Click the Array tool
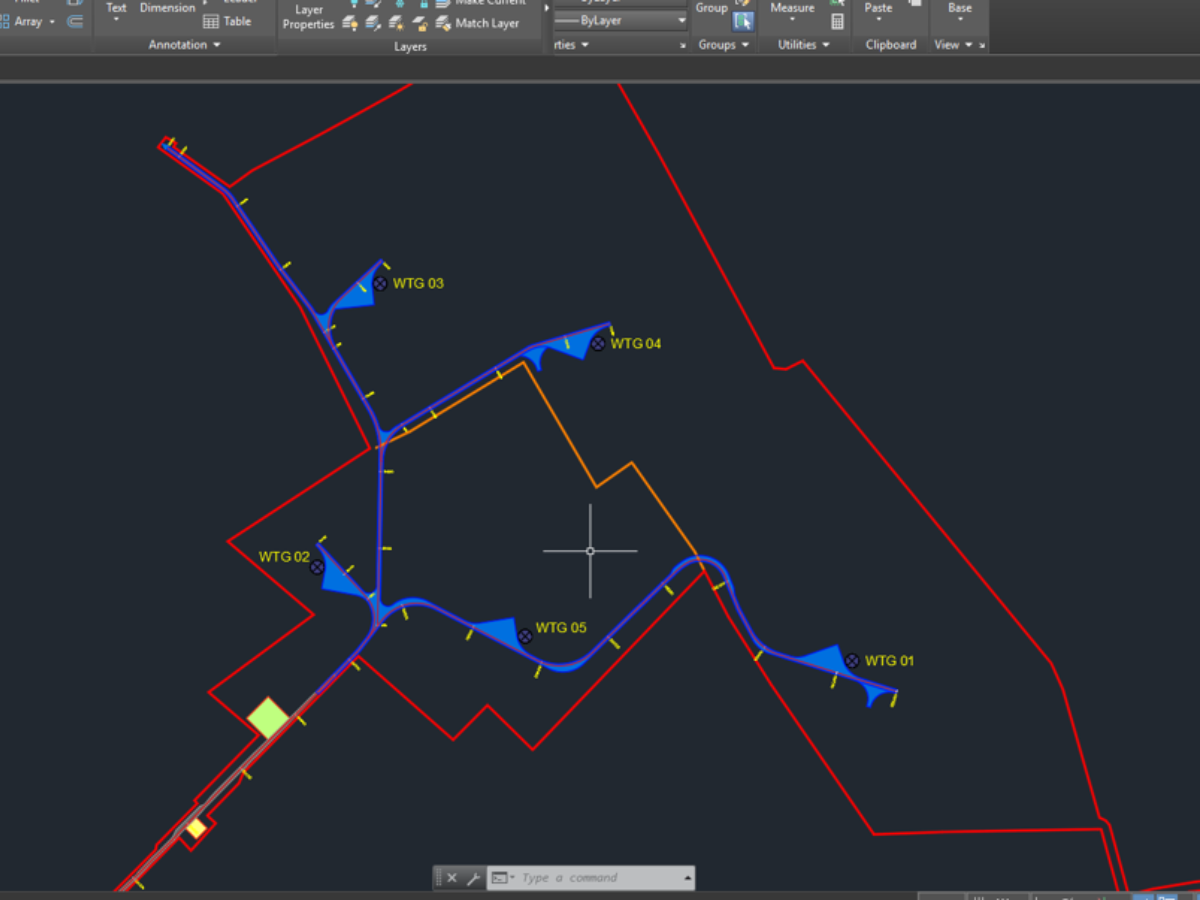 tap(20, 21)
